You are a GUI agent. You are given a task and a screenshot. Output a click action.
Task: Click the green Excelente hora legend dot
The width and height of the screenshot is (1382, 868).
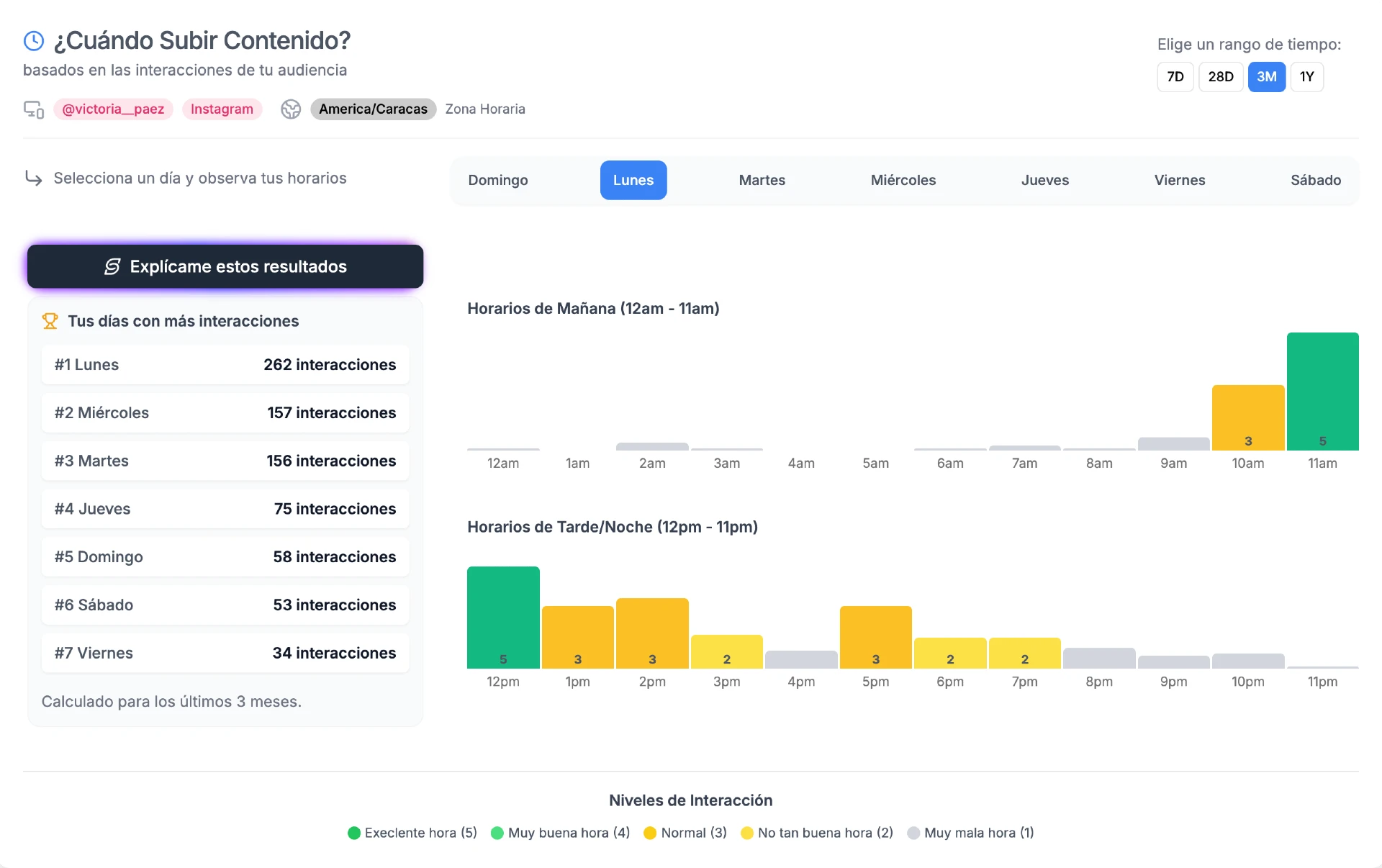click(x=353, y=833)
